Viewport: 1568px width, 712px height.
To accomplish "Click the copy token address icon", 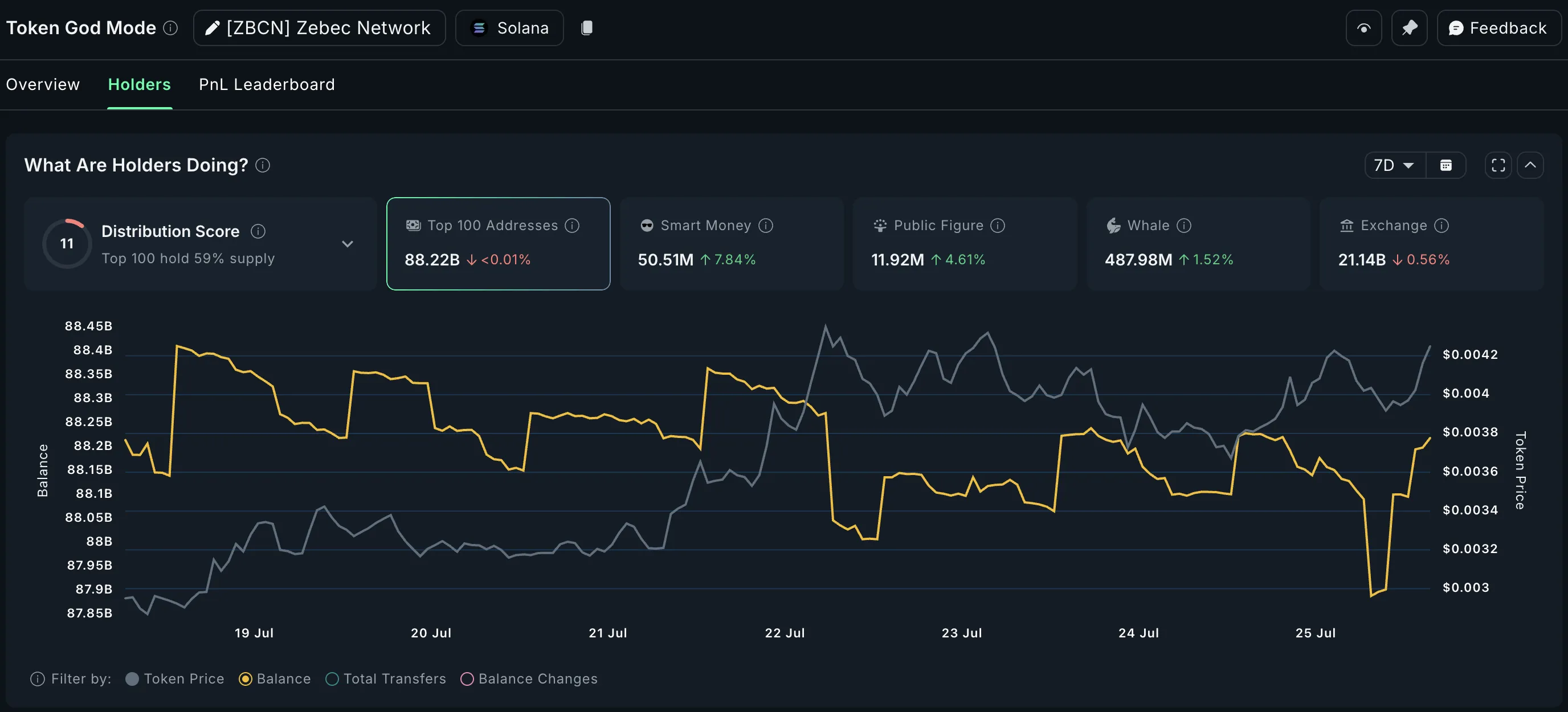I will coord(586,28).
